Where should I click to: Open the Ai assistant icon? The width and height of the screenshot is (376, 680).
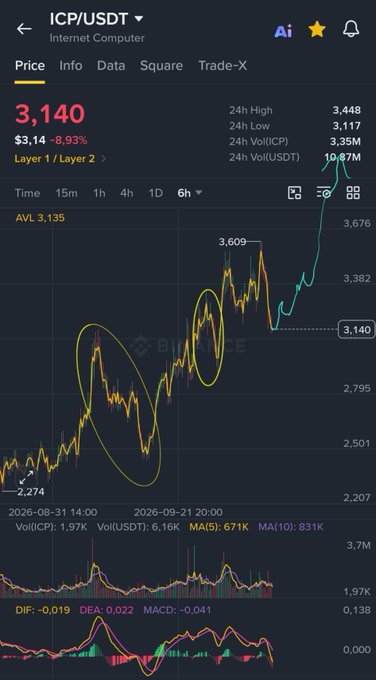(283, 31)
